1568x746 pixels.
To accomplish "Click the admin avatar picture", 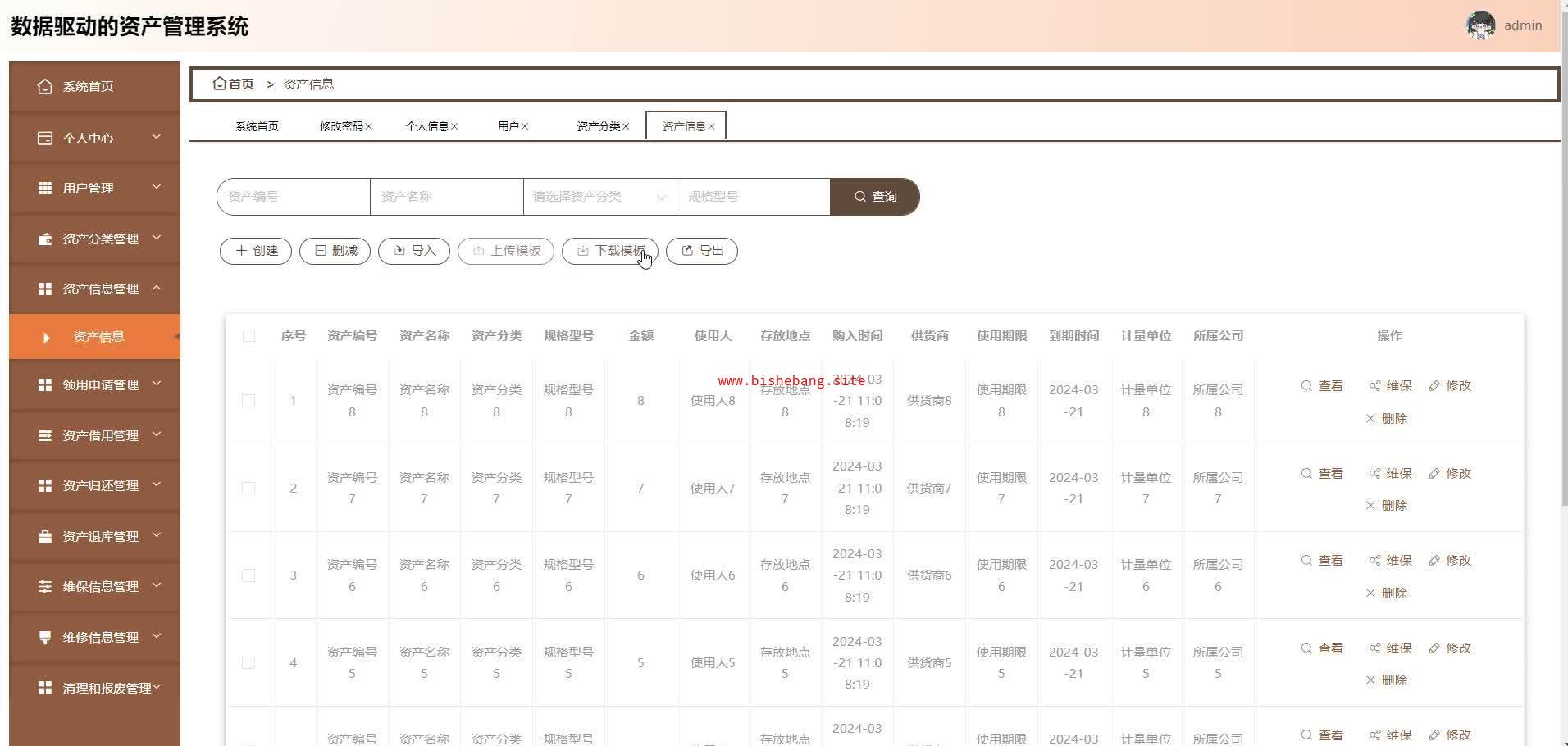I will 1480,25.
